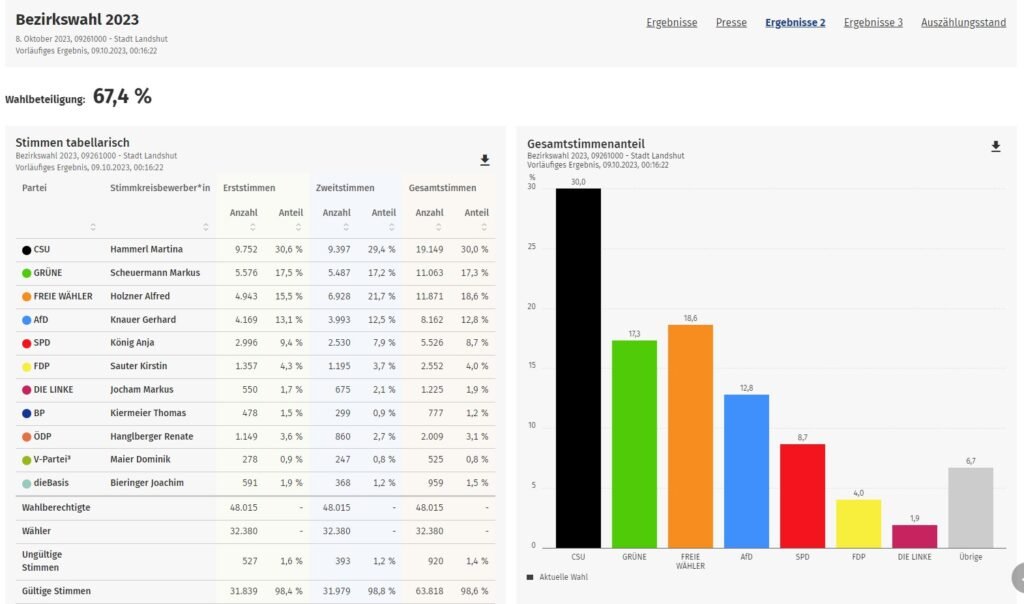The image size is (1024, 604).
Task: Click candidate name Maier Dominik
Action: 140,460
